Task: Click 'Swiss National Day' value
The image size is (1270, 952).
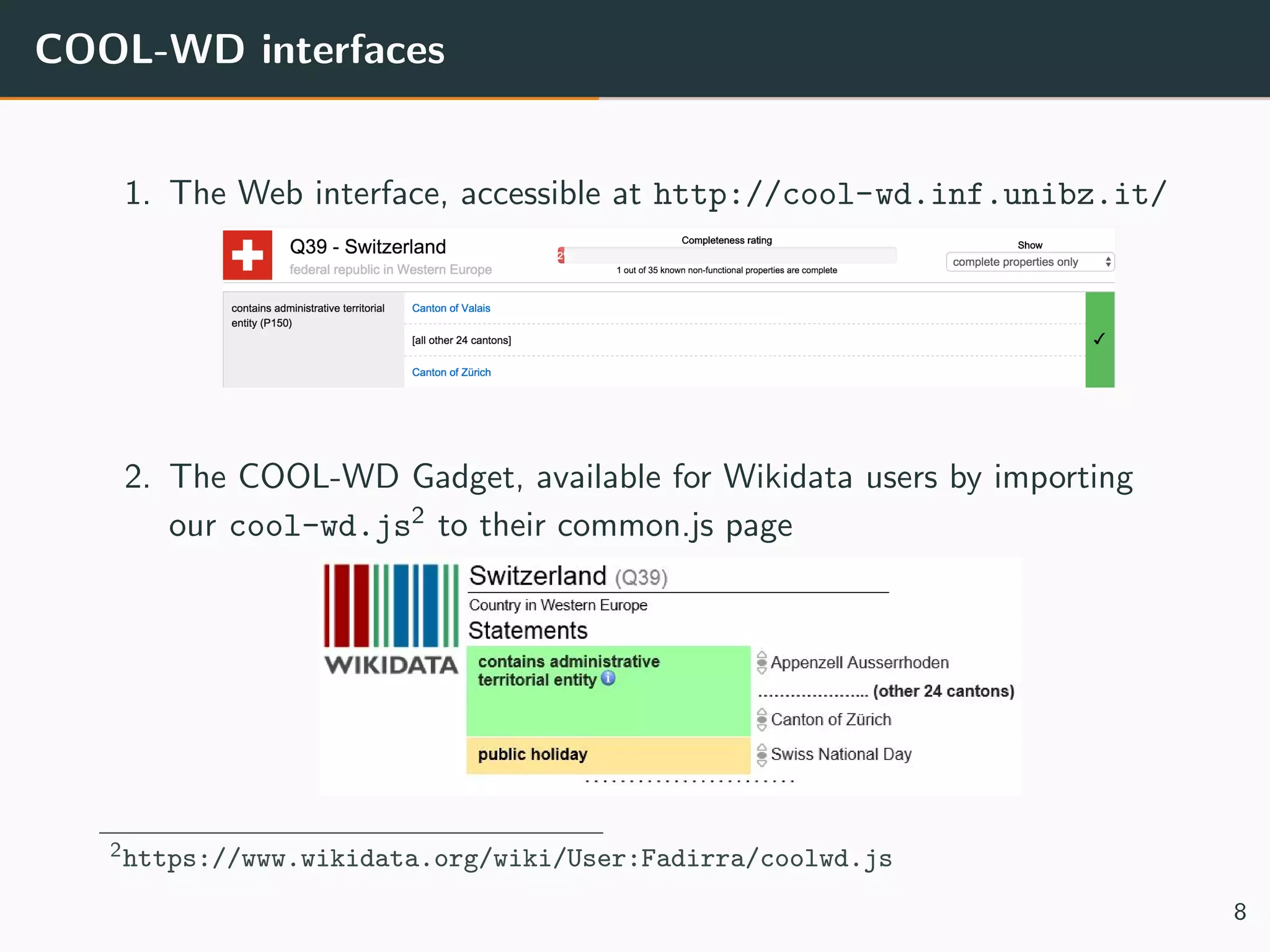Action: pyautogui.click(x=841, y=754)
